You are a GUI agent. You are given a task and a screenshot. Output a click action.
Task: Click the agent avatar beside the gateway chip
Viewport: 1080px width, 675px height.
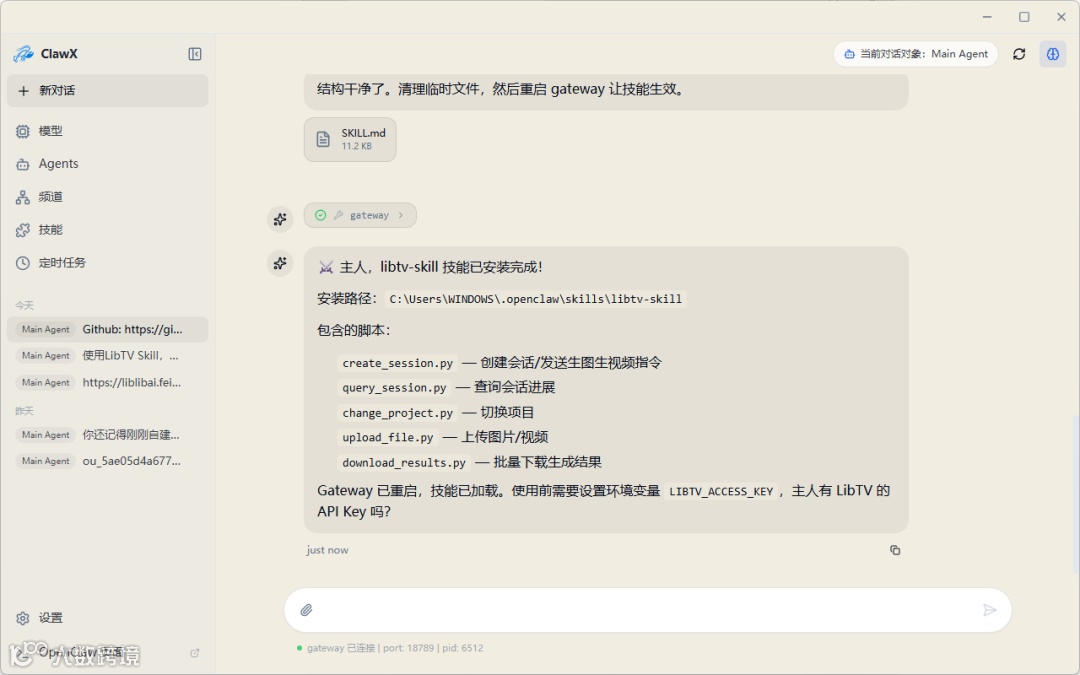pos(280,219)
